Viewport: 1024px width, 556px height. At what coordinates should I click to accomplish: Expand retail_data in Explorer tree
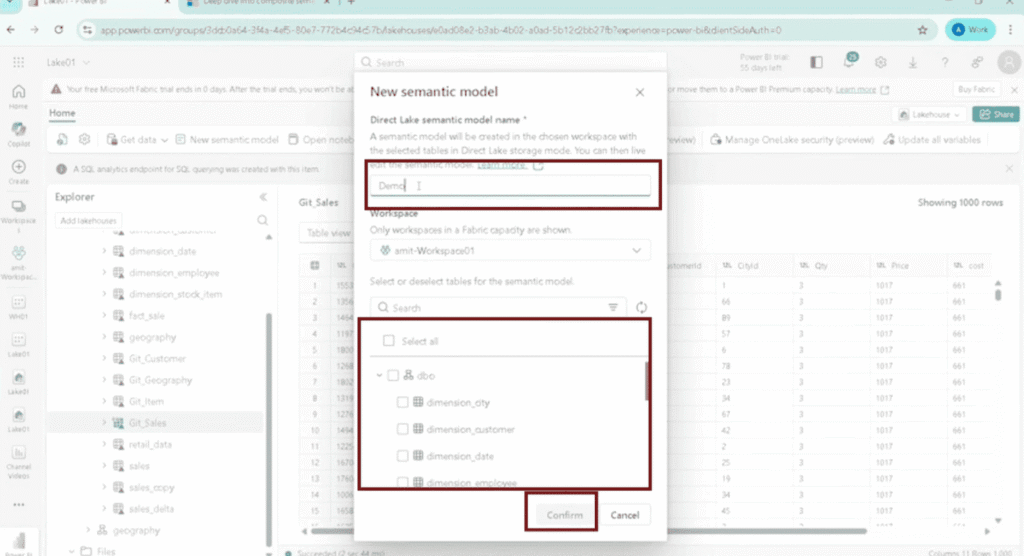coord(104,444)
